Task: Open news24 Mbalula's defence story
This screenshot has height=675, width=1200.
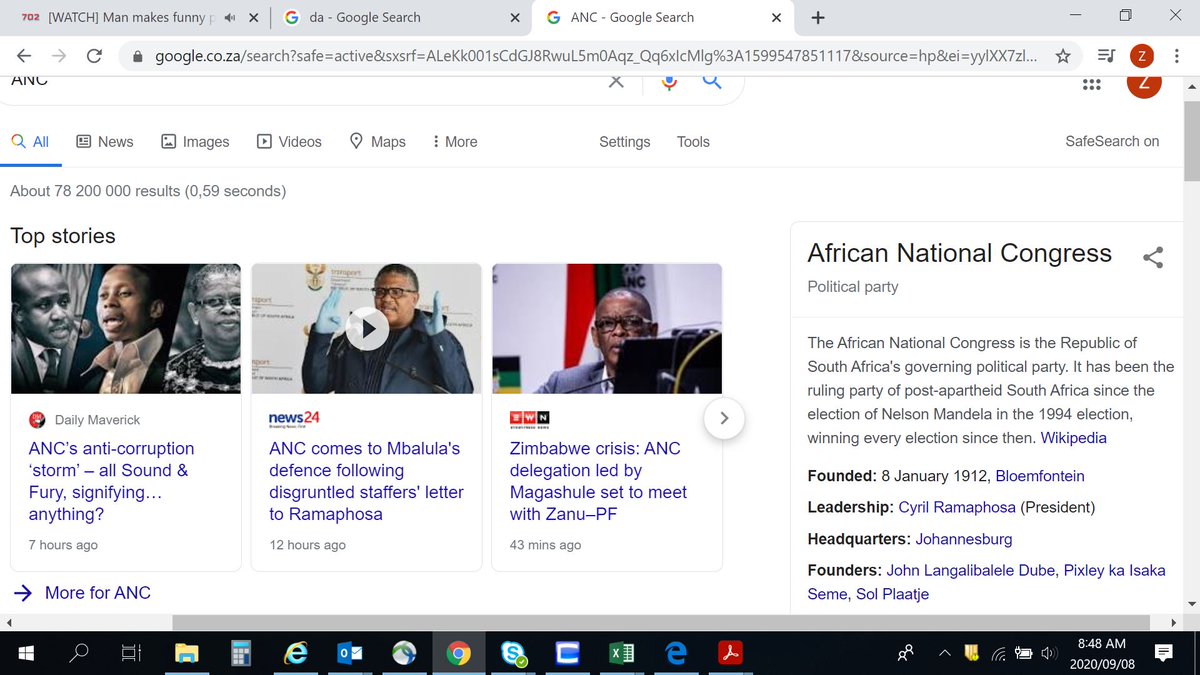Action: 366,482
